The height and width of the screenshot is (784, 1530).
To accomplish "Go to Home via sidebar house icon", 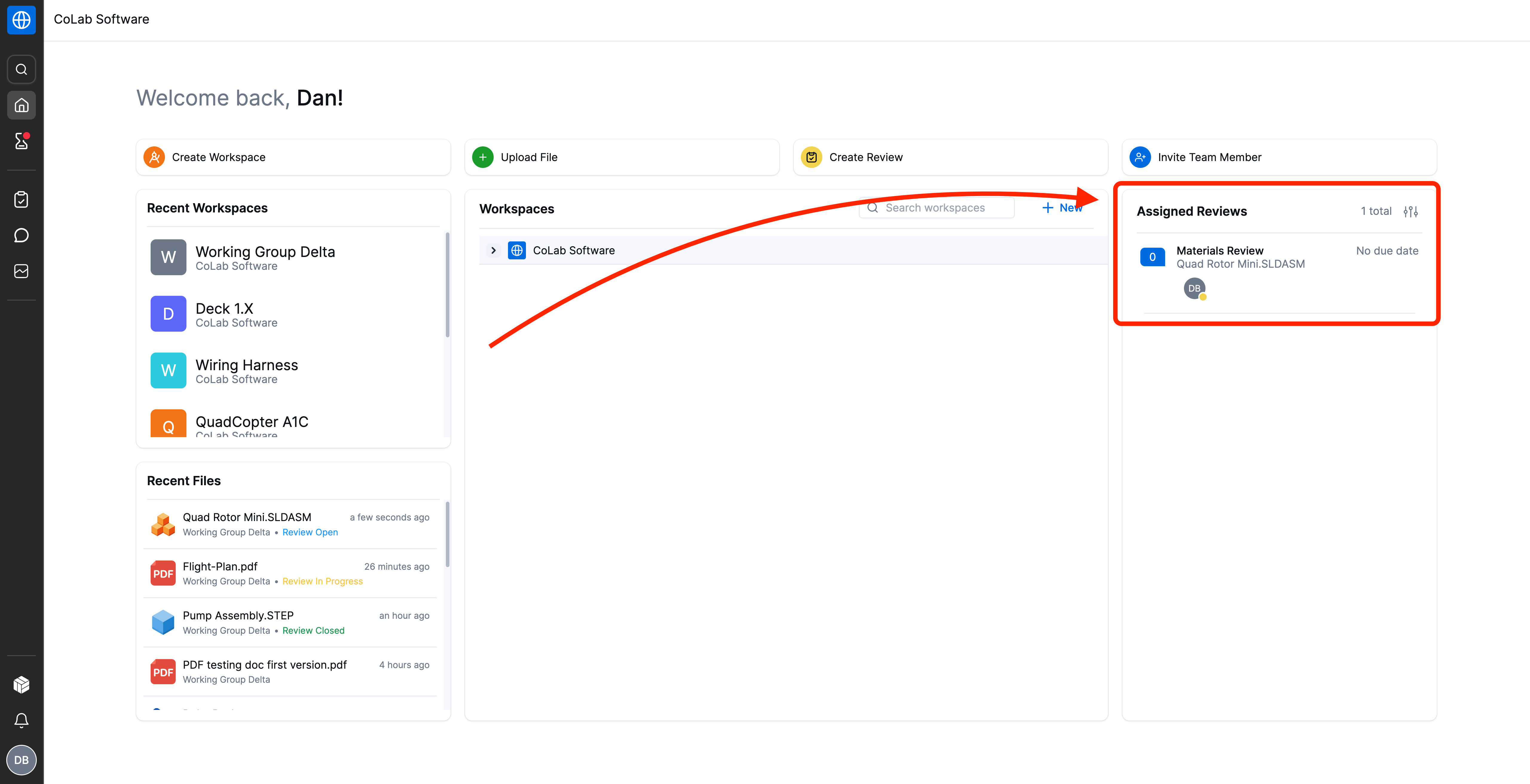I will pos(22,106).
